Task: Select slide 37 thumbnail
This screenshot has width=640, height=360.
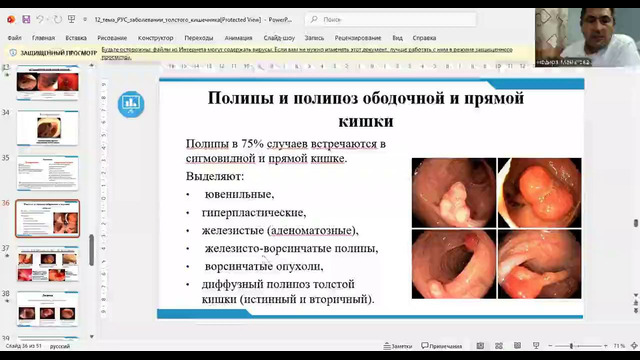Action: 47,264
